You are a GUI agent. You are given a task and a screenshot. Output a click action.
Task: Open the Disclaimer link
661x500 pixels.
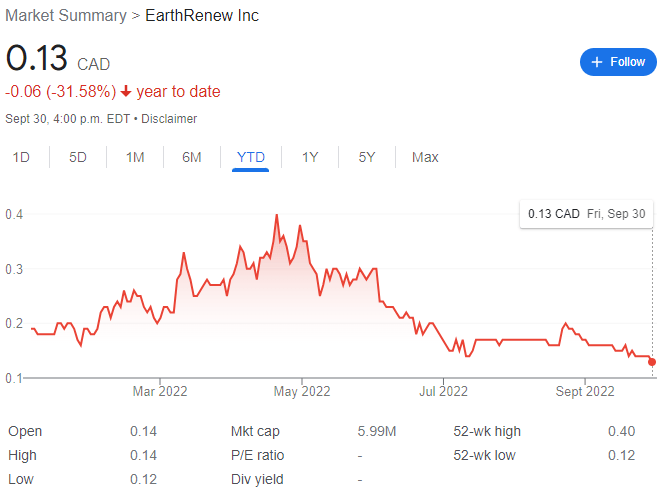[x=169, y=119]
